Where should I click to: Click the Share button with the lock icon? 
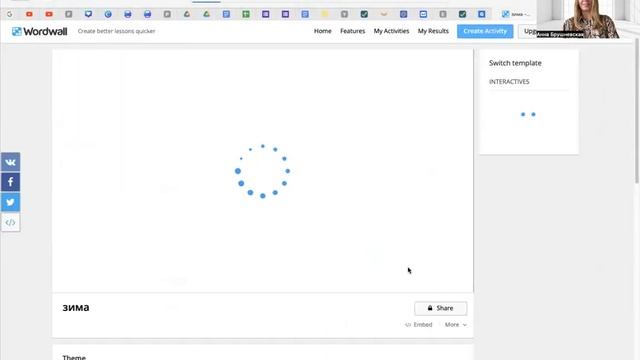[x=440, y=308]
